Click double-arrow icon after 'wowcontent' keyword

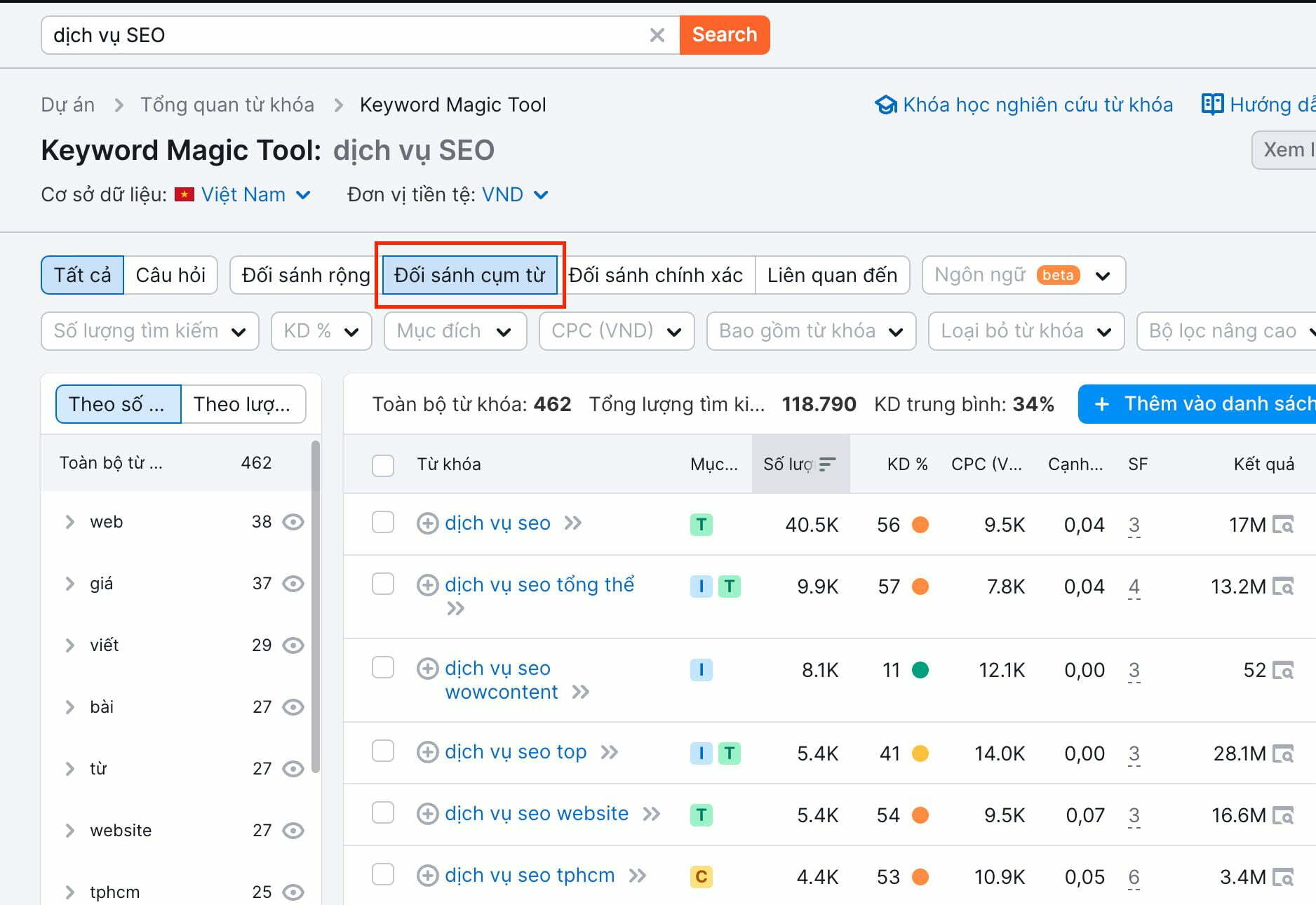pos(581,692)
